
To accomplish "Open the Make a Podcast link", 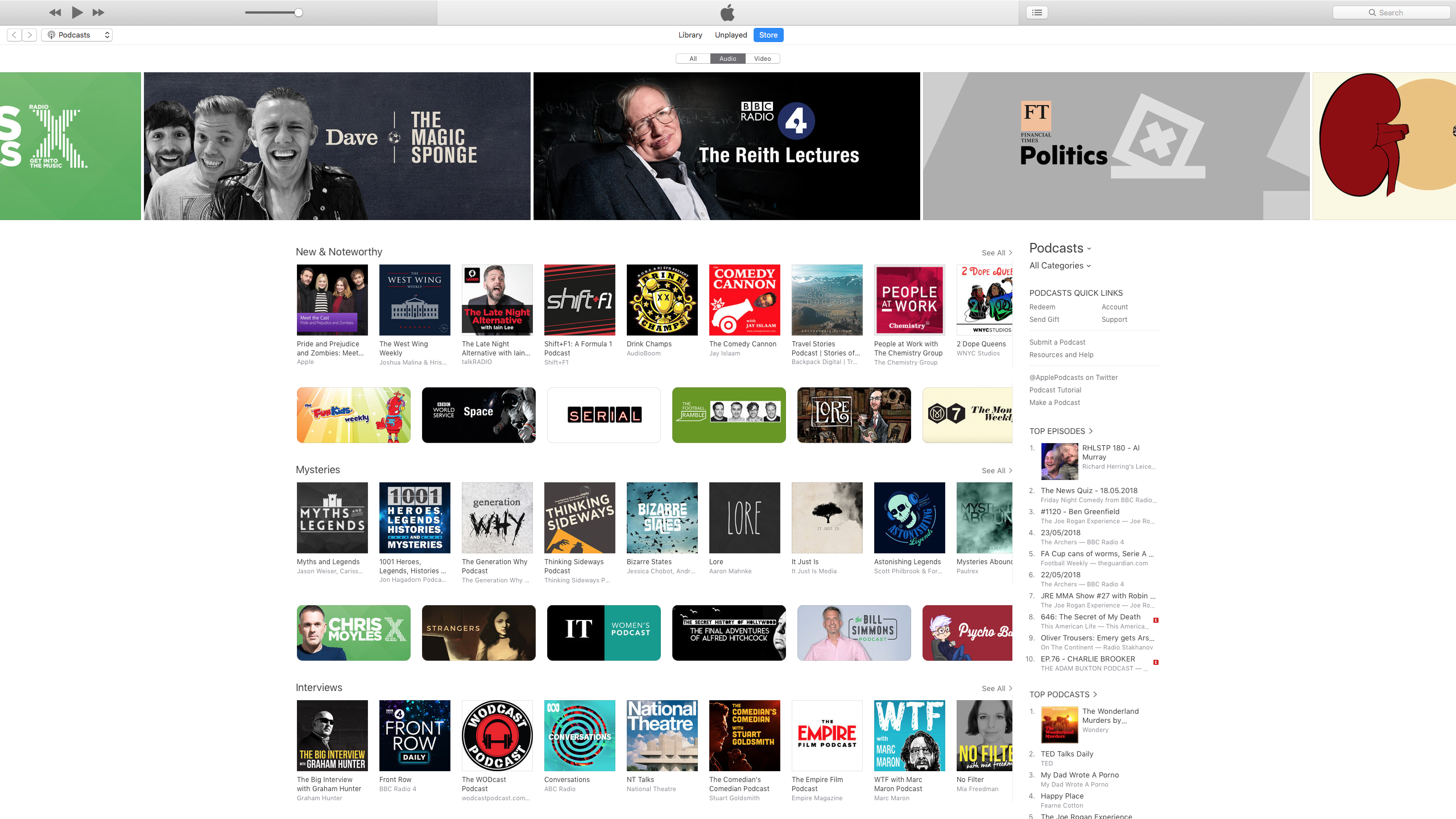I will (1054, 403).
